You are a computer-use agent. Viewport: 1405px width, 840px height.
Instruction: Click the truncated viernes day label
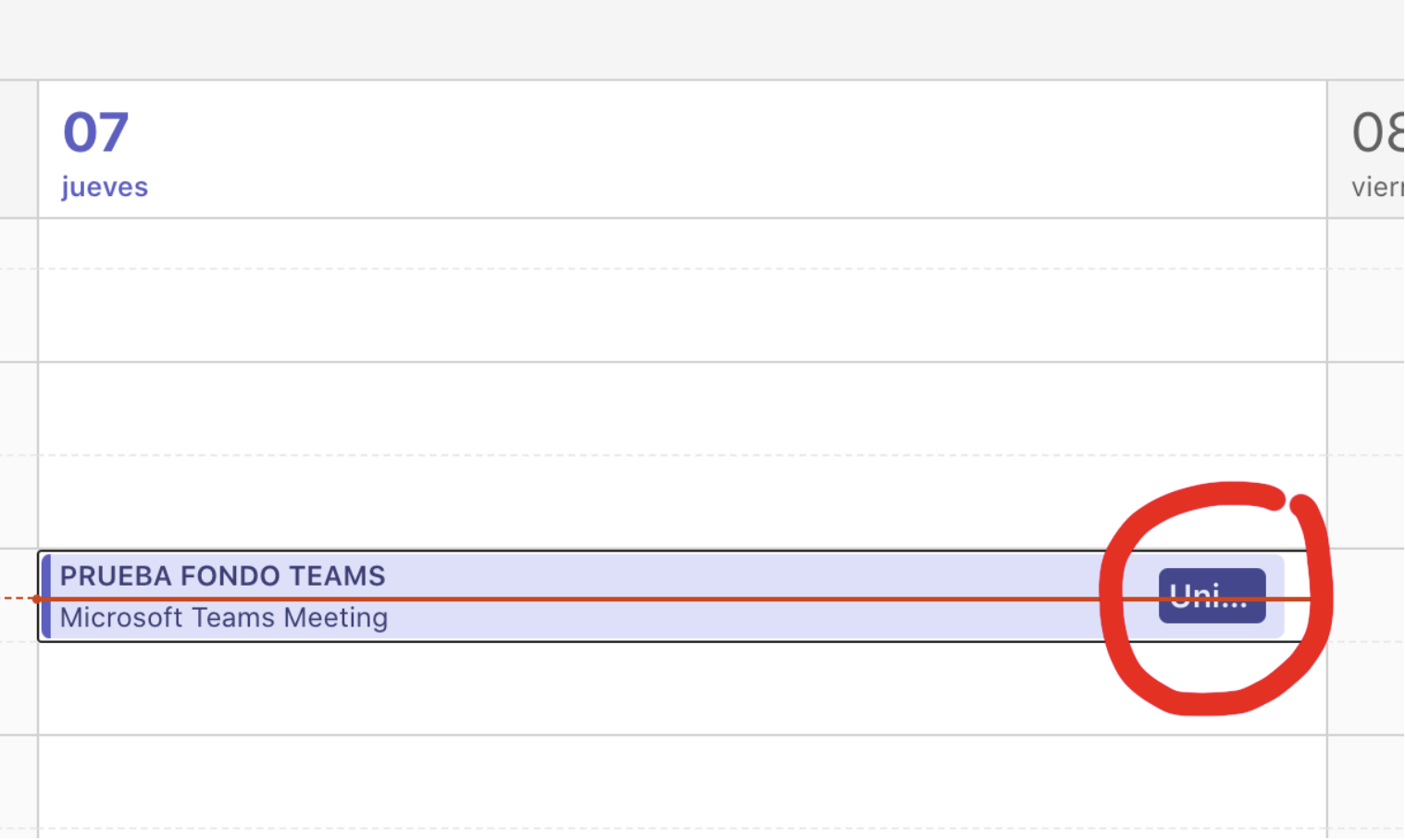point(1377,187)
